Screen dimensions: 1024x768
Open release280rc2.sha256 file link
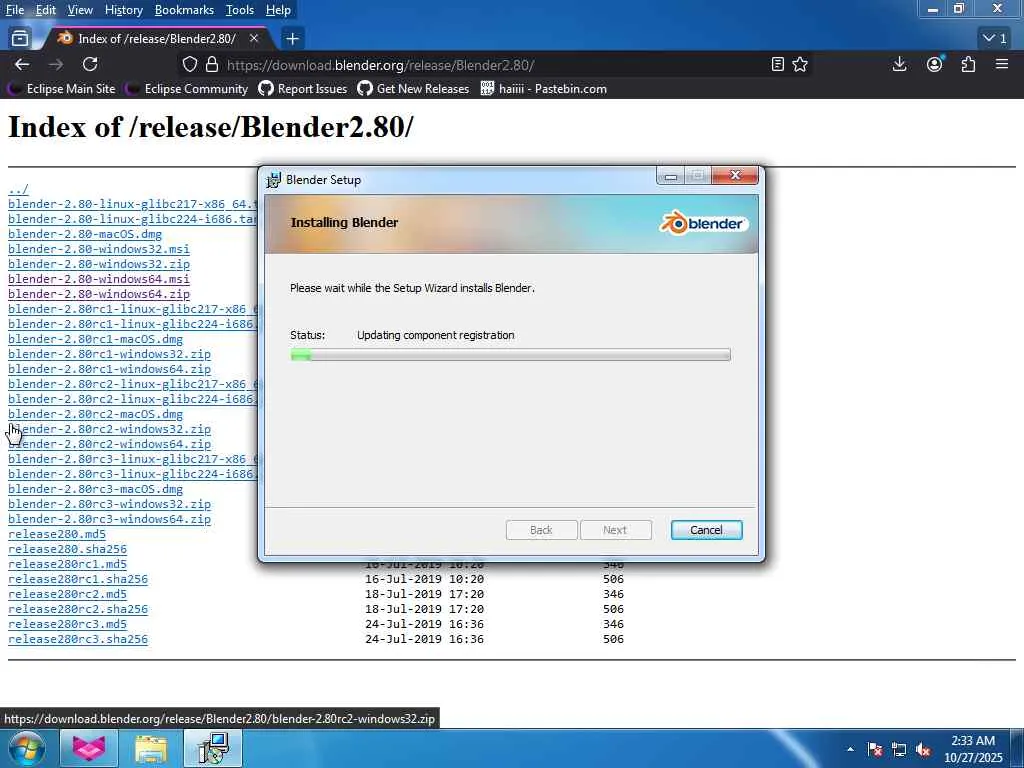point(78,609)
